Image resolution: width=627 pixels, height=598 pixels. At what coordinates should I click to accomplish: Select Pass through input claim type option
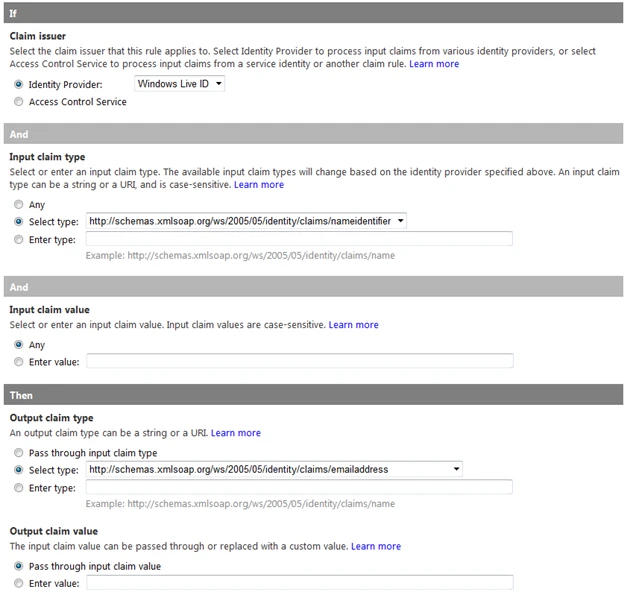18,453
